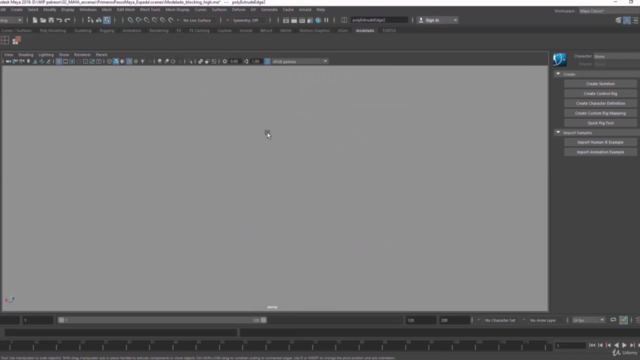
Task: Open the Edit Mesh menu
Action: tap(125, 9)
